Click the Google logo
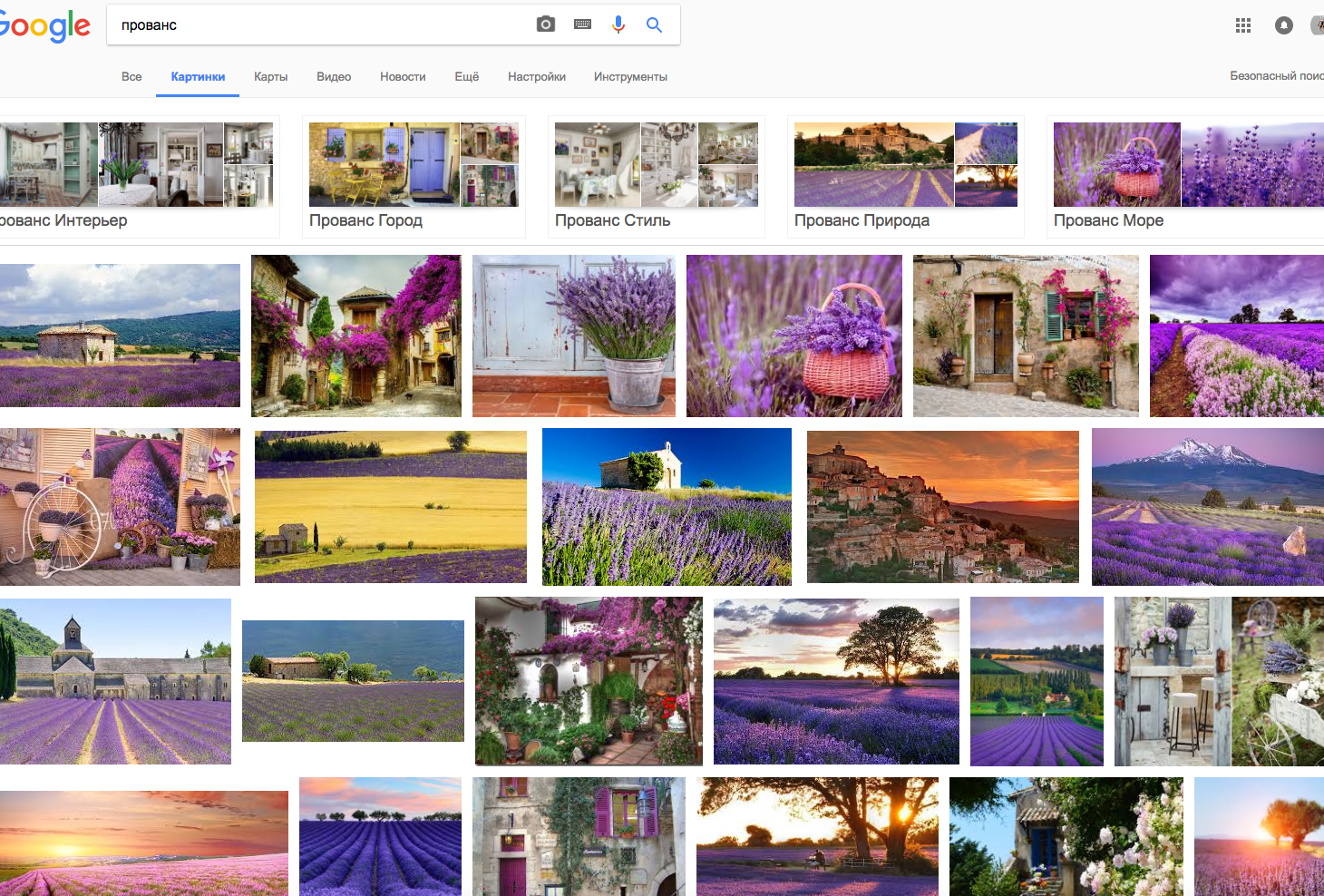1324x896 pixels. [45, 25]
